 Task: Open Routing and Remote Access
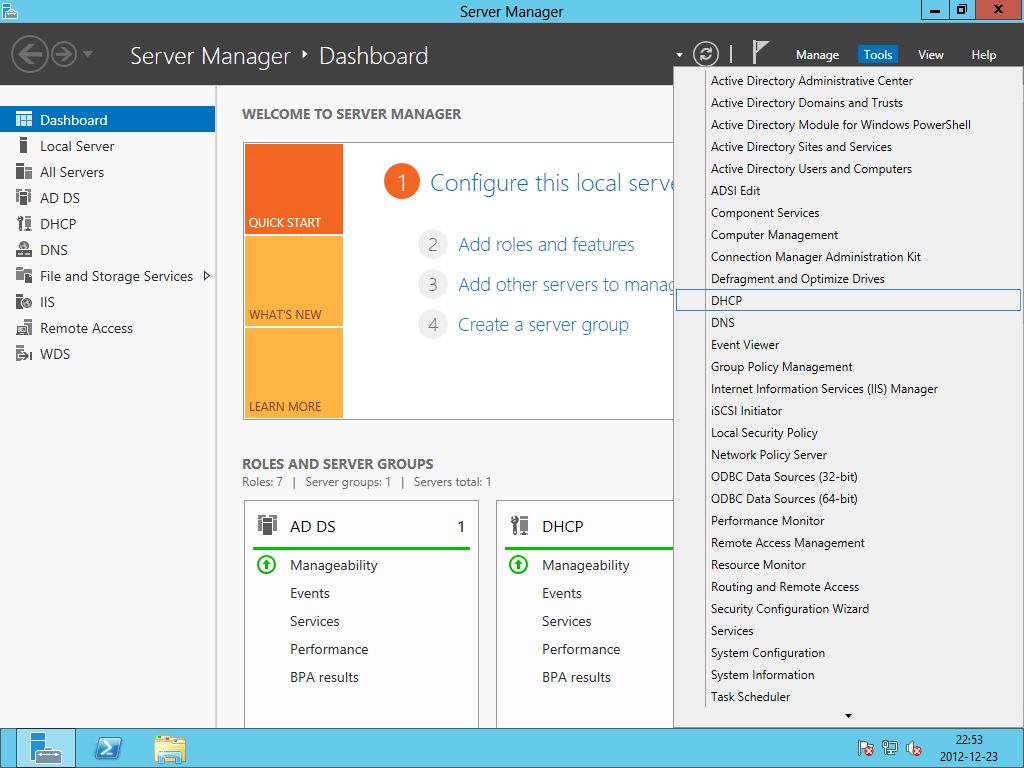coord(848,586)
